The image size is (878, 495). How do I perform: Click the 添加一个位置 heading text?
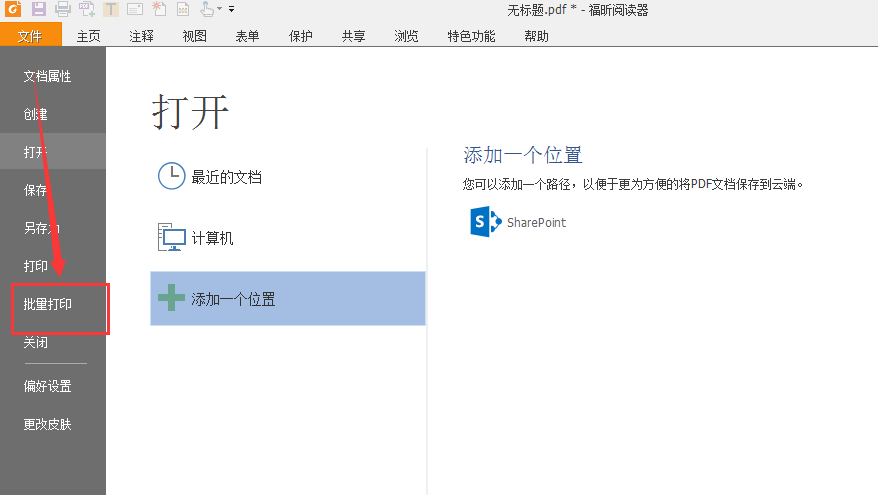(x=522, y=155)
